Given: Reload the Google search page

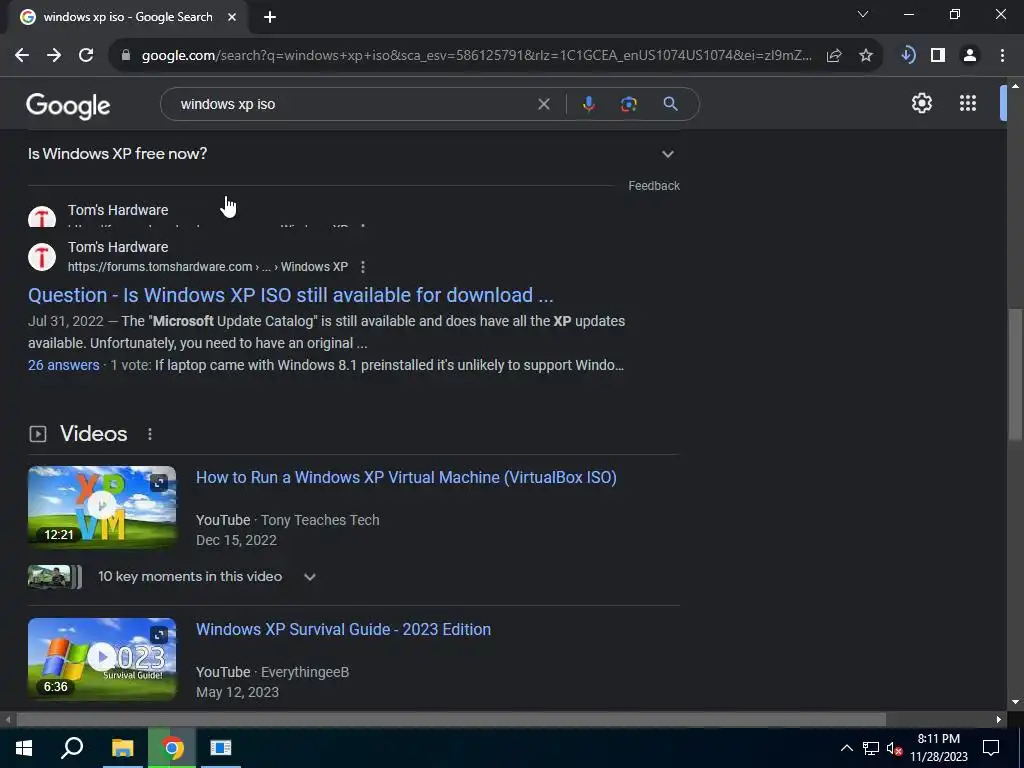Looking at the screenshot, I should pyautogui.click(x=86, y=56).
